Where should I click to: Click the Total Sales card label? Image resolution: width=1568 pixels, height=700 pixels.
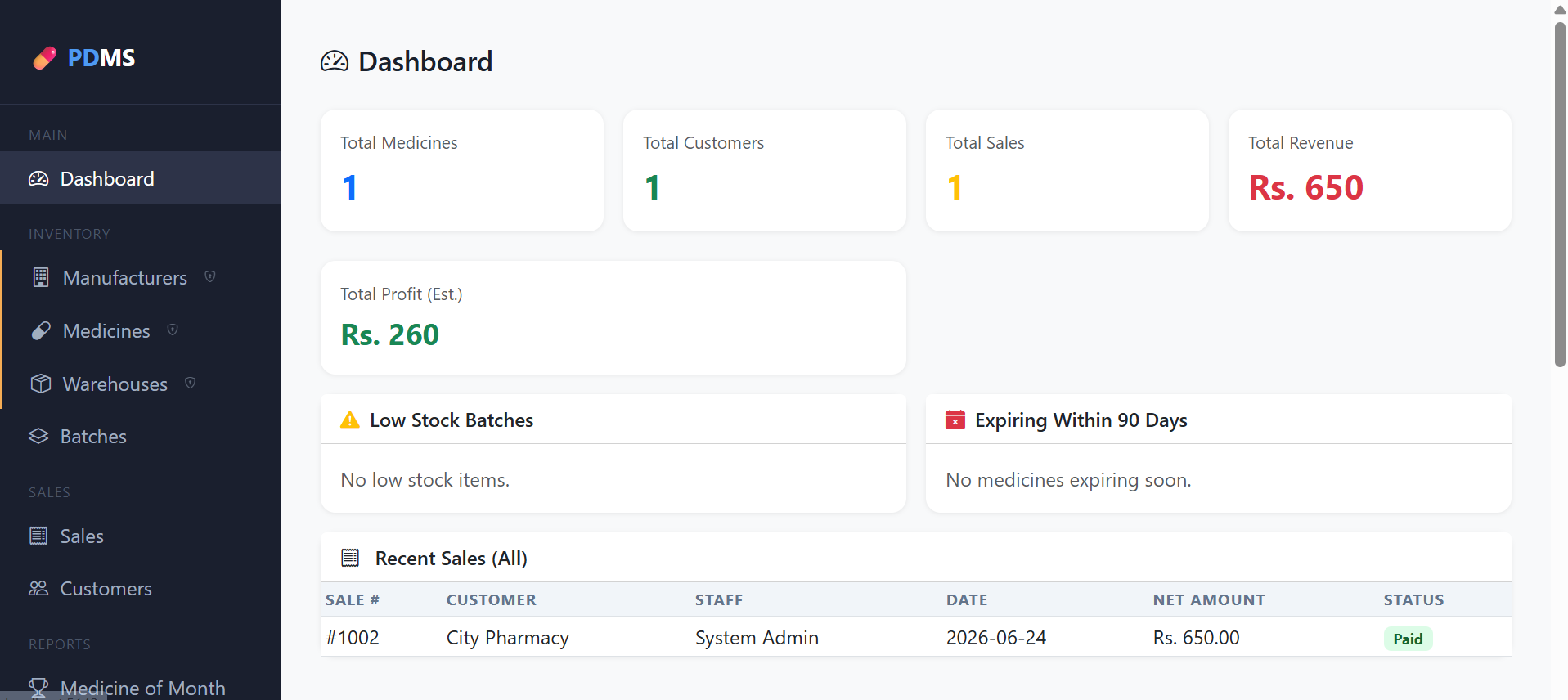[985, 143]
